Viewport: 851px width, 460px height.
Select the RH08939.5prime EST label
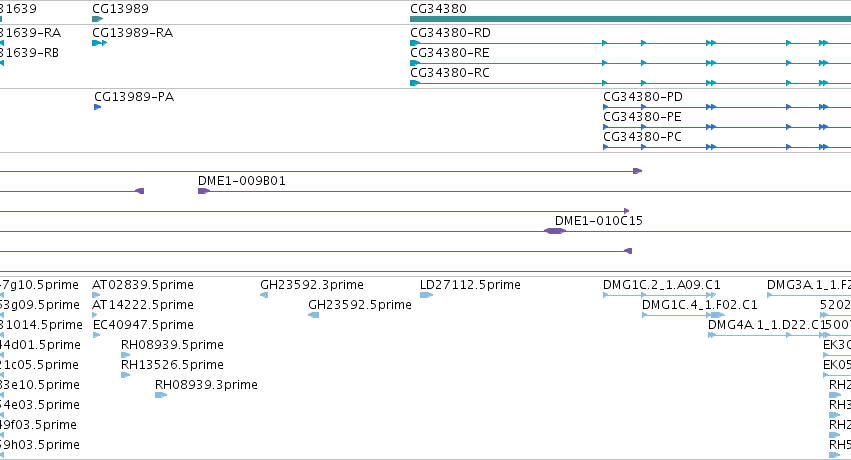(172, 345)
